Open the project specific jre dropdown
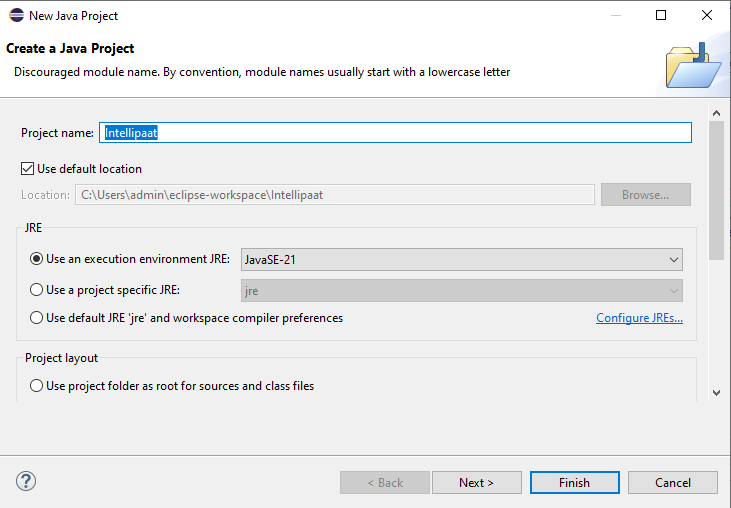 tap(462, 290)
